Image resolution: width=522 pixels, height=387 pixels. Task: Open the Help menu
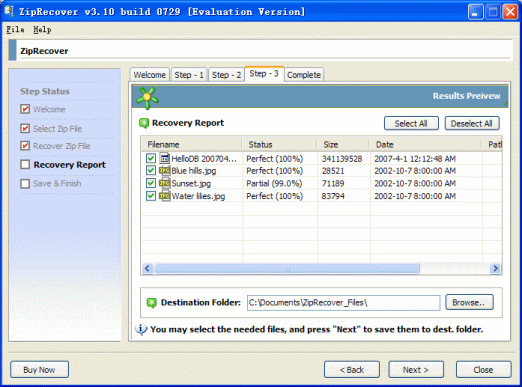(42, 30)
